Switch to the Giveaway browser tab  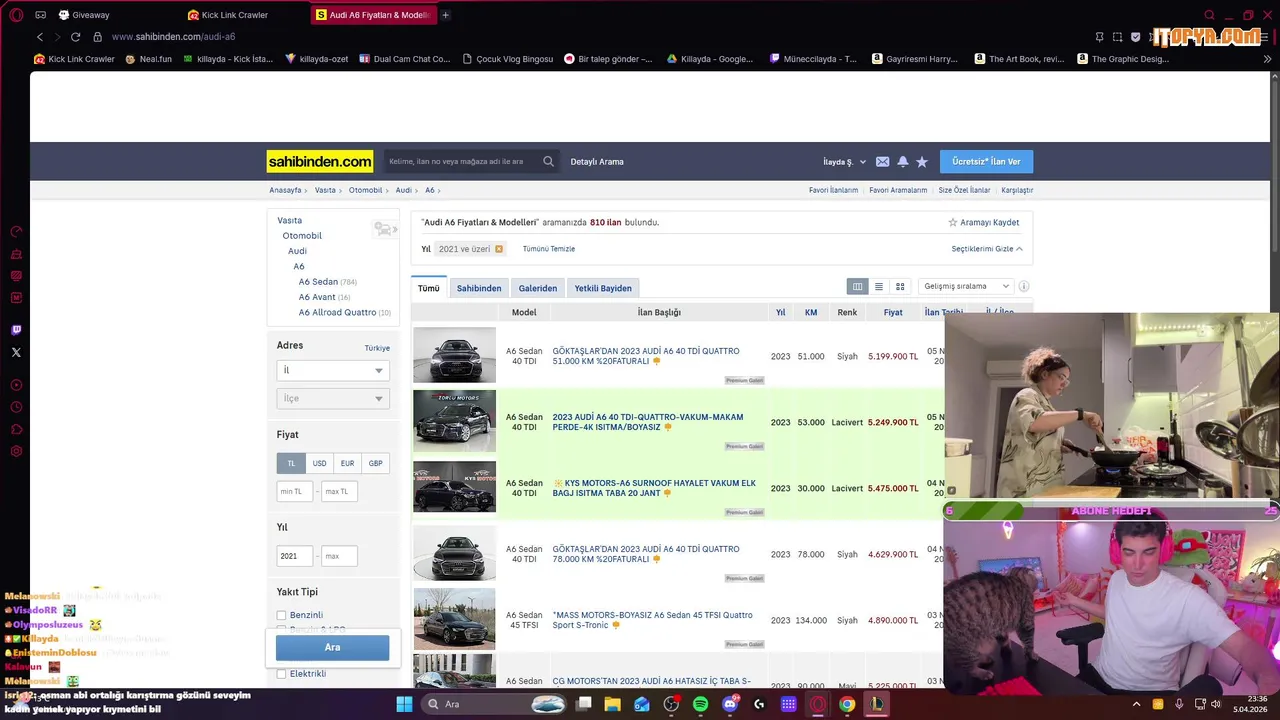point(90,15)
